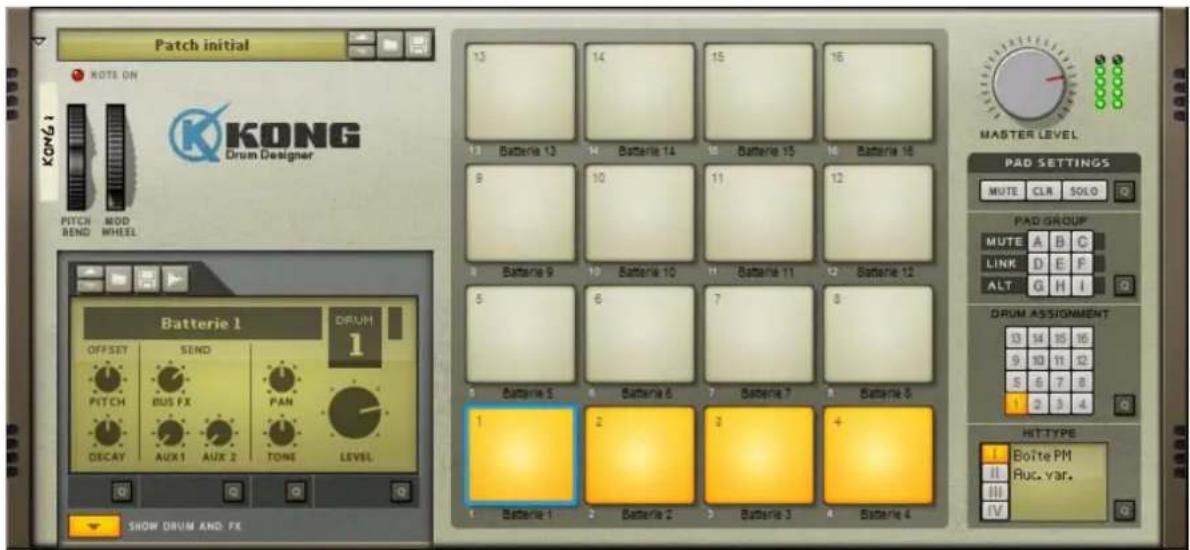This screenshot has height=550, width=1190.
Task: Click 'Boîte PM' in Hit Type display
Action: click(1040, 455)
